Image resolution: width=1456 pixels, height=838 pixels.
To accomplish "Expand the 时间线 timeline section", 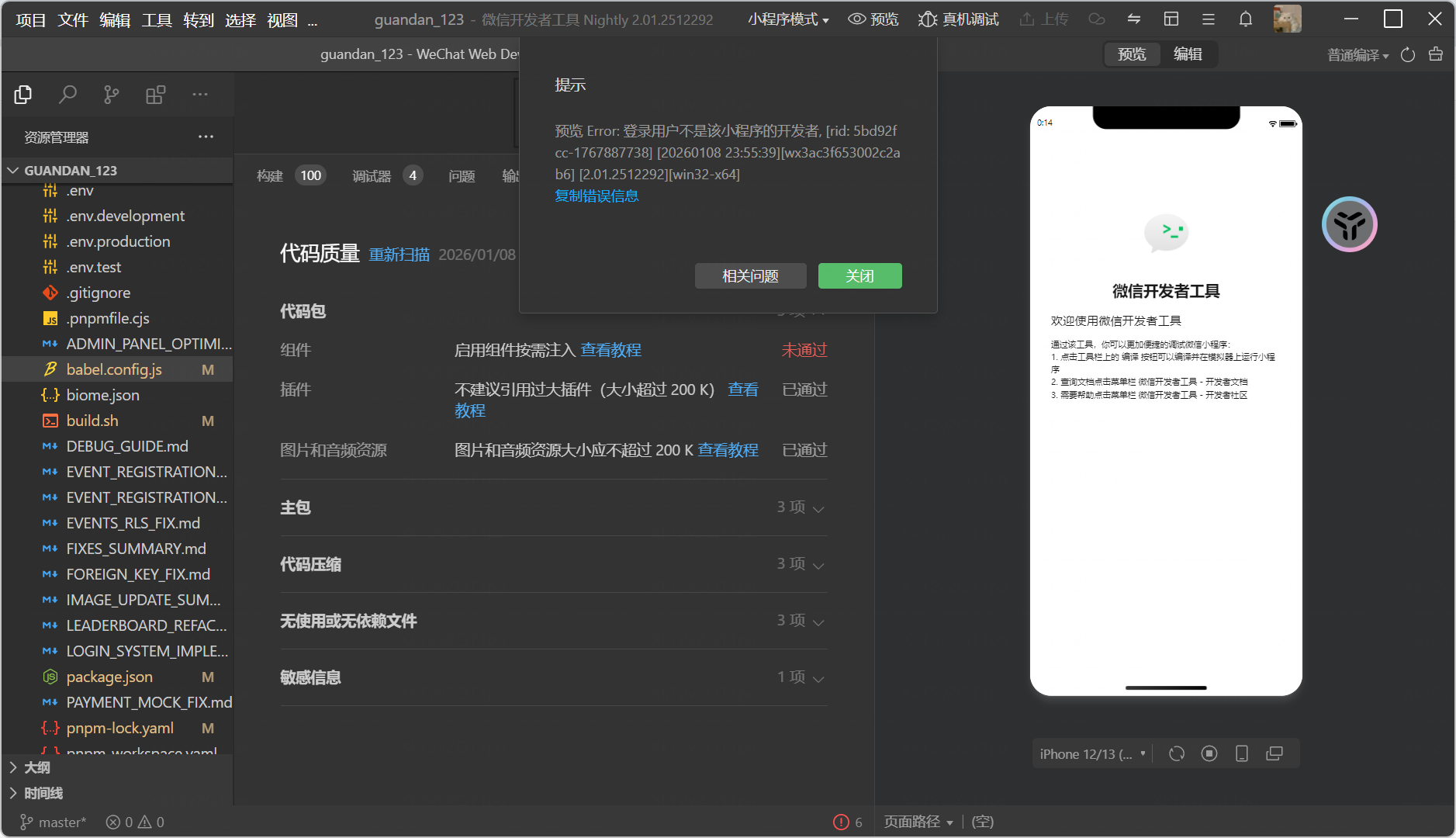I will click(117, 793).
